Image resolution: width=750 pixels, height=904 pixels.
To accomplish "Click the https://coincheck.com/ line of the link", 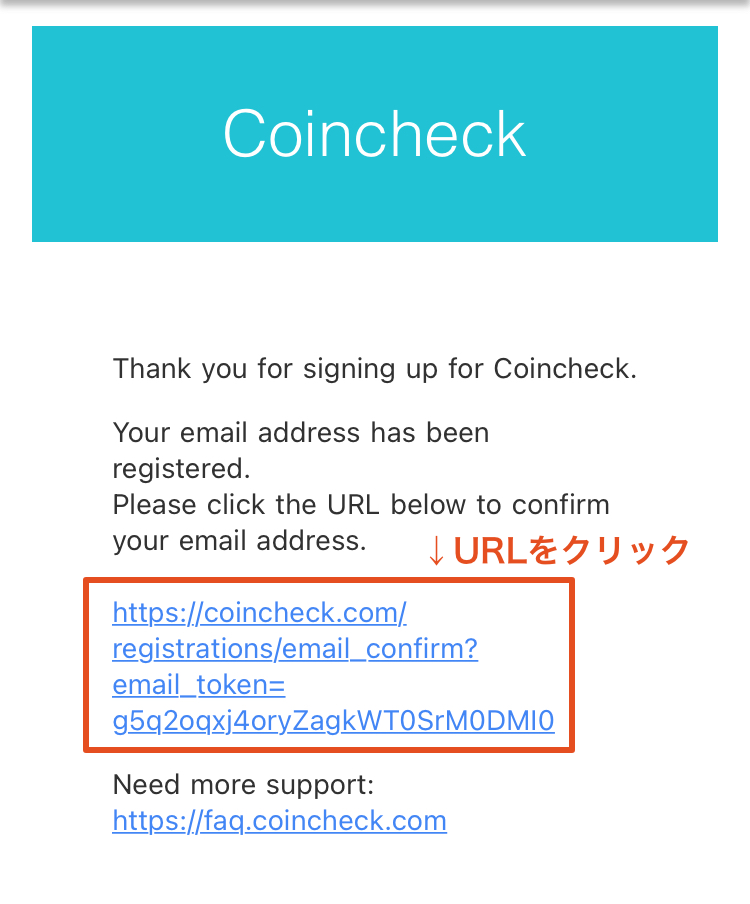I will click(259, 613).
